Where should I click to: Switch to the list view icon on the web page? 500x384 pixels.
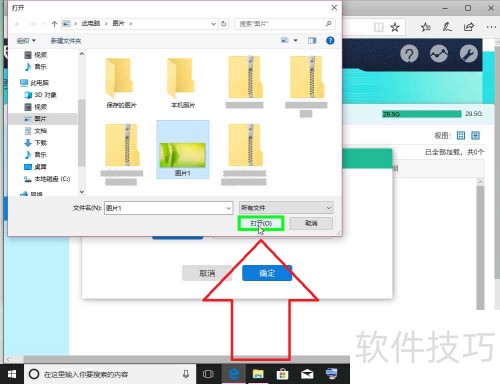(475, 135)
